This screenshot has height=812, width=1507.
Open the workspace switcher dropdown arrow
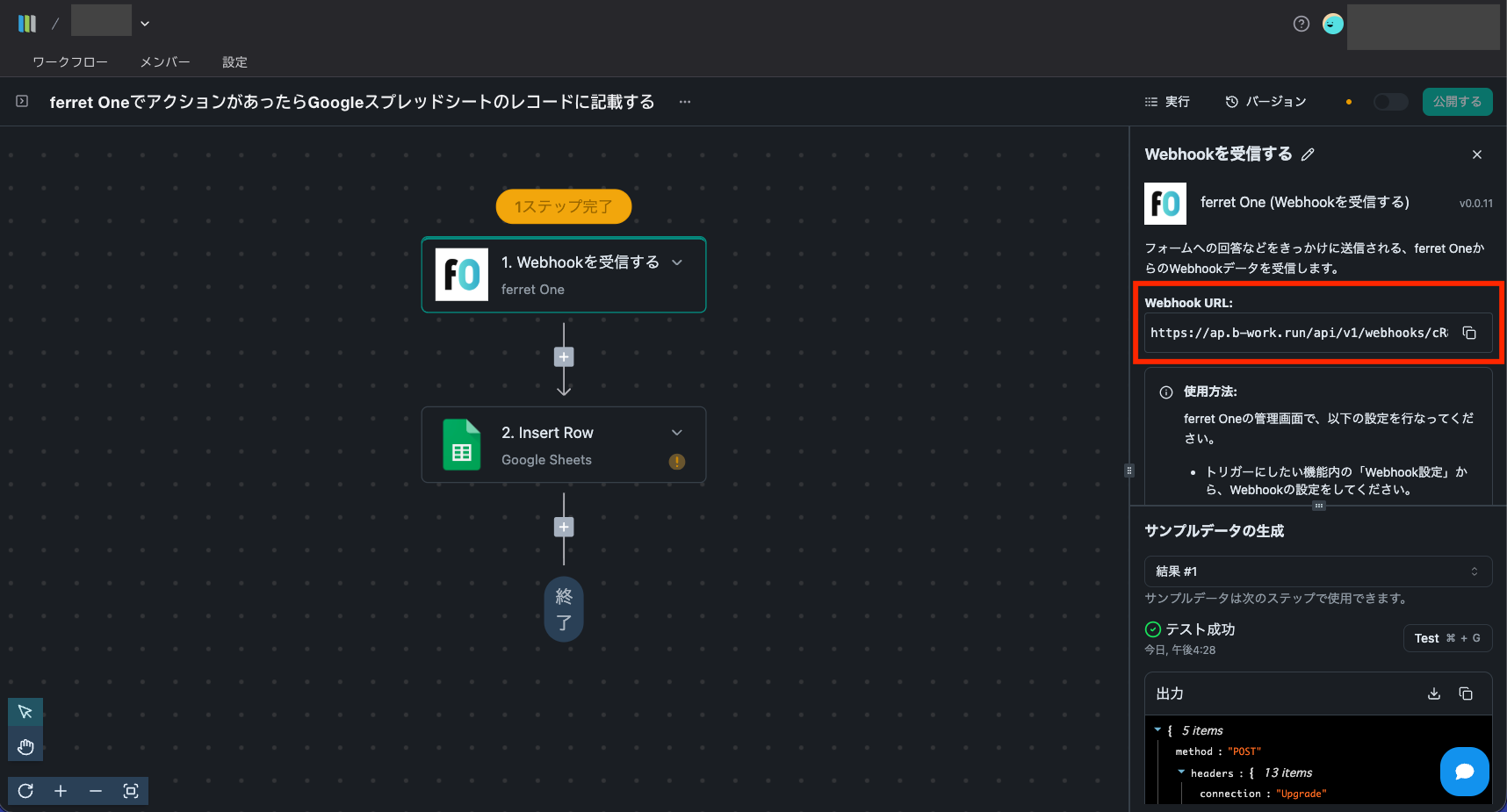[x=145, y=24]
